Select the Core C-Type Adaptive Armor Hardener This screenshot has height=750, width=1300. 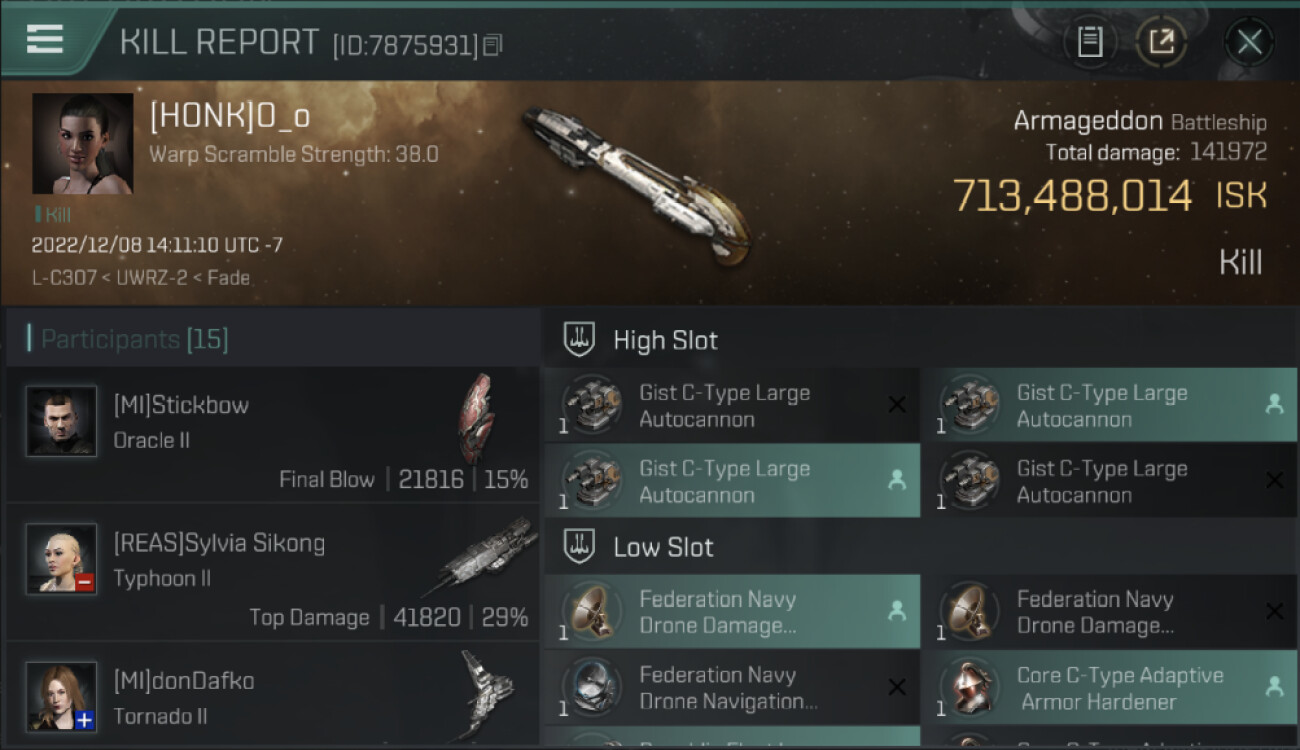[x=1107, y=688]
